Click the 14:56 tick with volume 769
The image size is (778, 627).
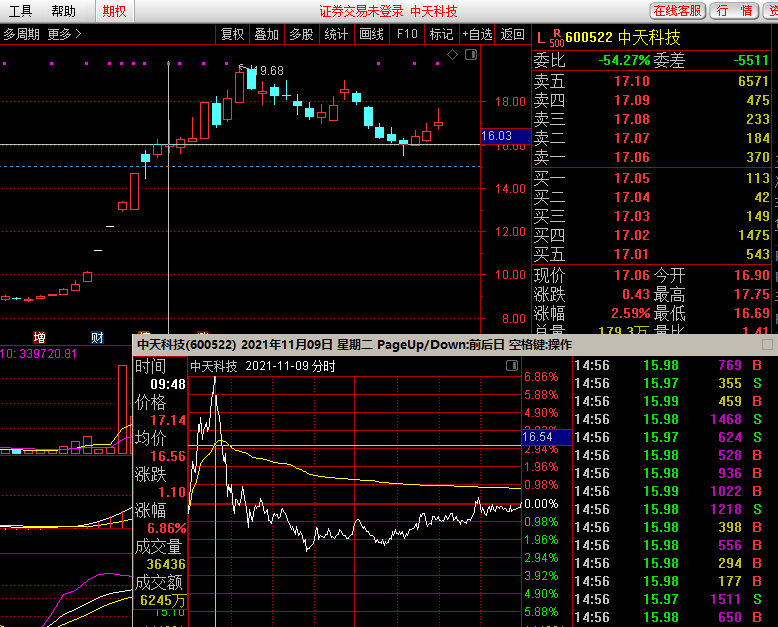pyautogui.click(x=668, y=366)
